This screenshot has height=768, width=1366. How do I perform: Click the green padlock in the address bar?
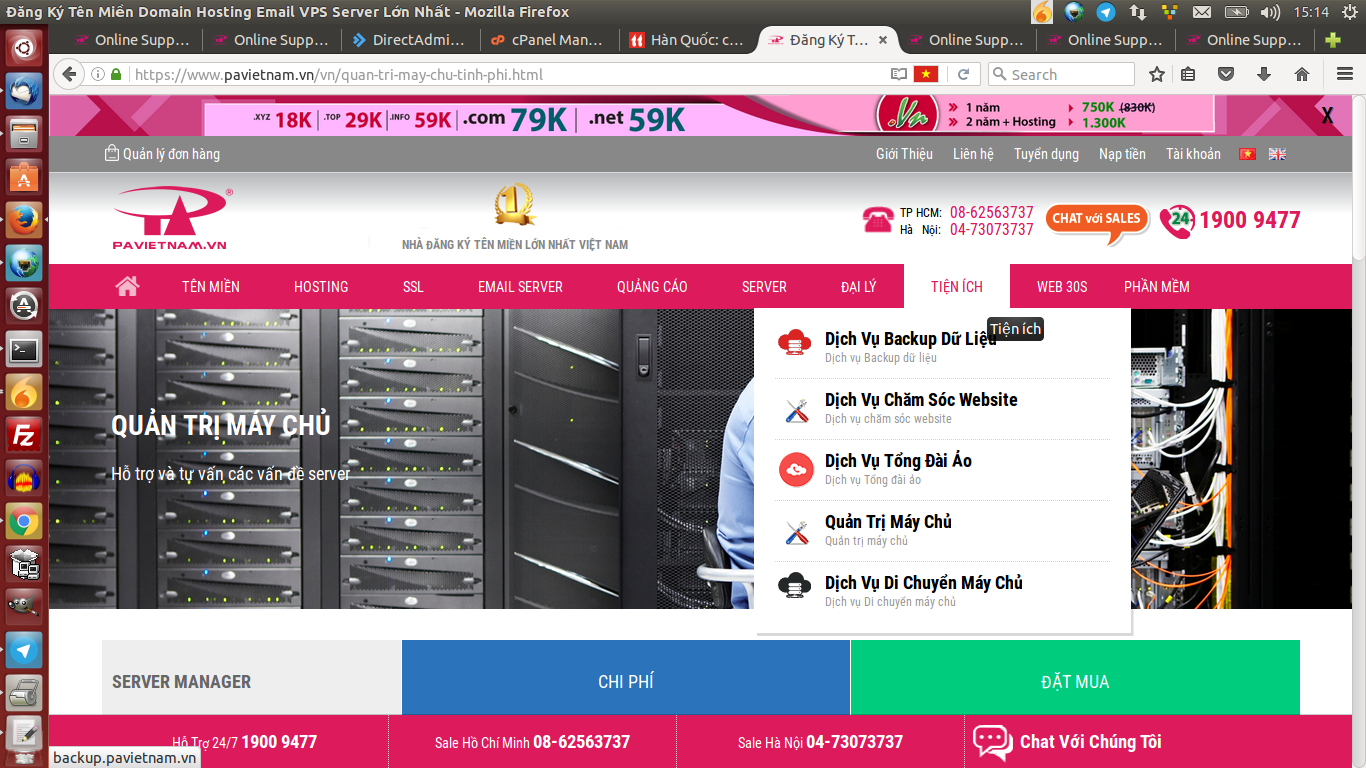[x=116, y=75]
